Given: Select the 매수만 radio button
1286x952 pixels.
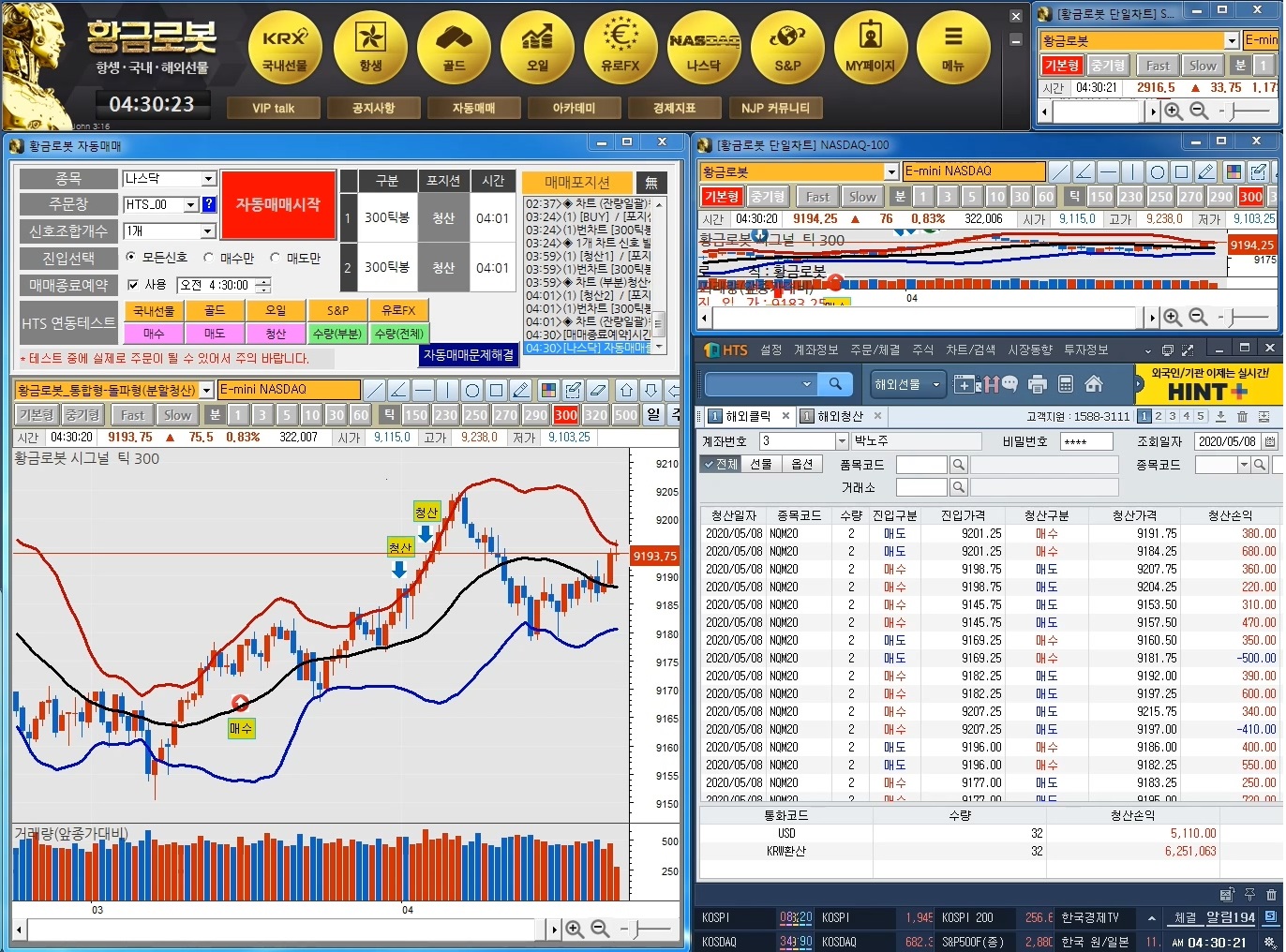Looking at the screenshot, I should [208, 257].
